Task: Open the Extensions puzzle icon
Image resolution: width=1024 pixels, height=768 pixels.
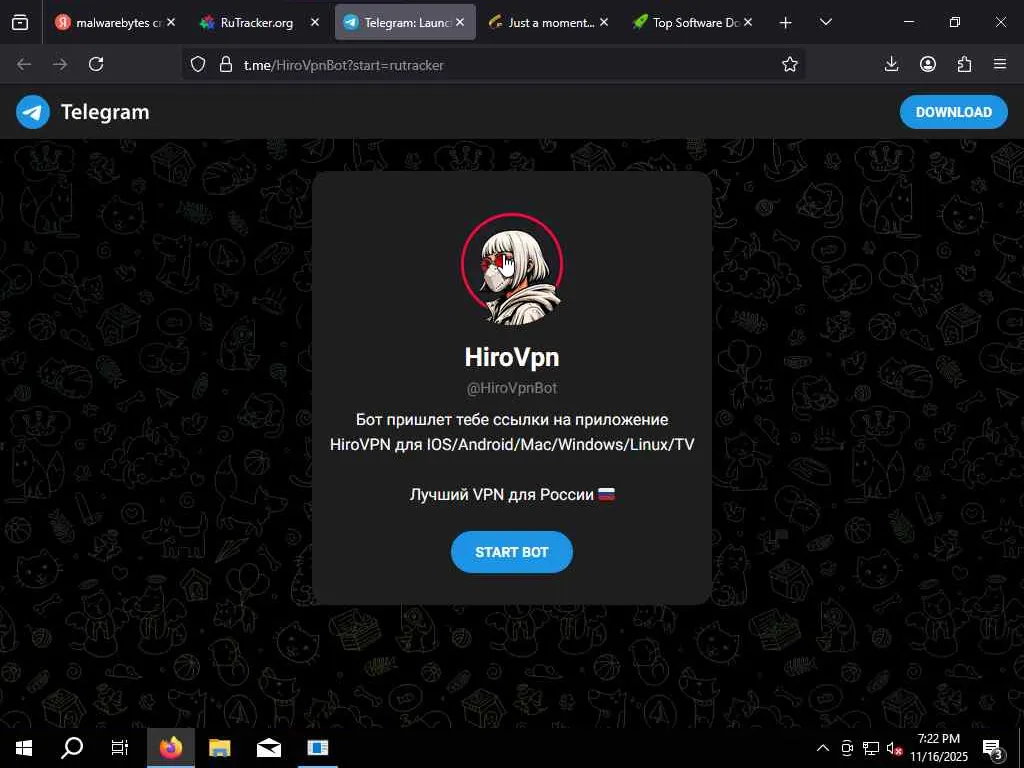Action: [964, 64]
